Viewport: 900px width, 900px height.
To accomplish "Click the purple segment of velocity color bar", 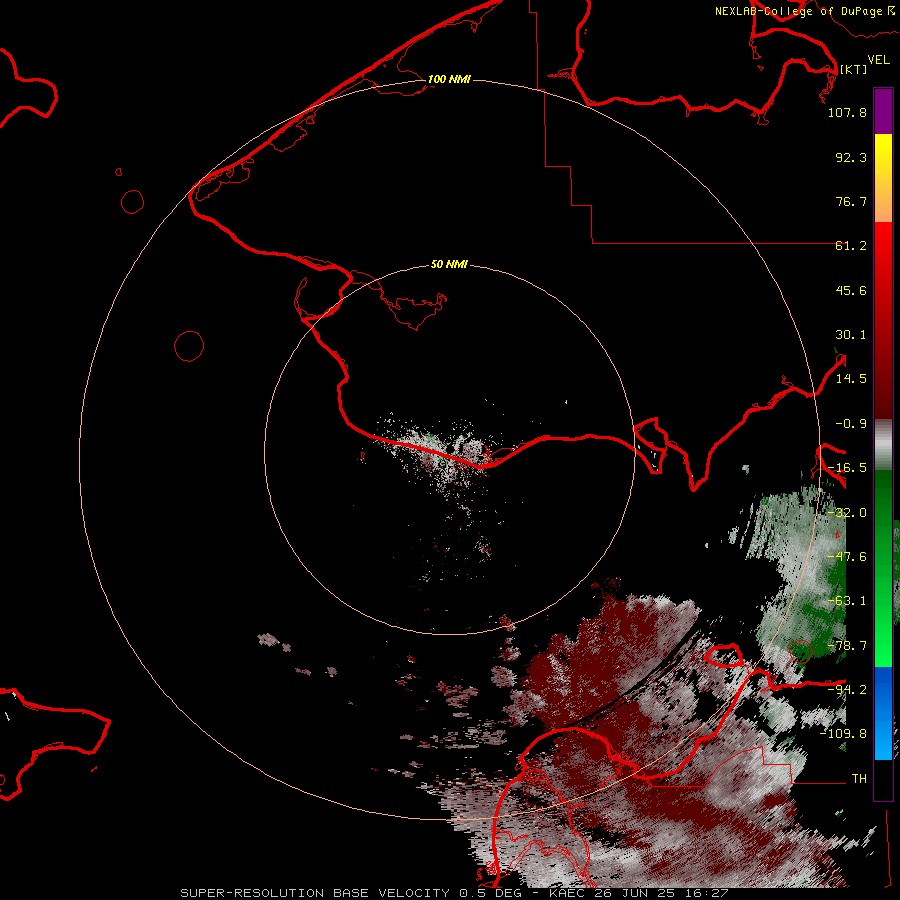I will tap(883, 111).
